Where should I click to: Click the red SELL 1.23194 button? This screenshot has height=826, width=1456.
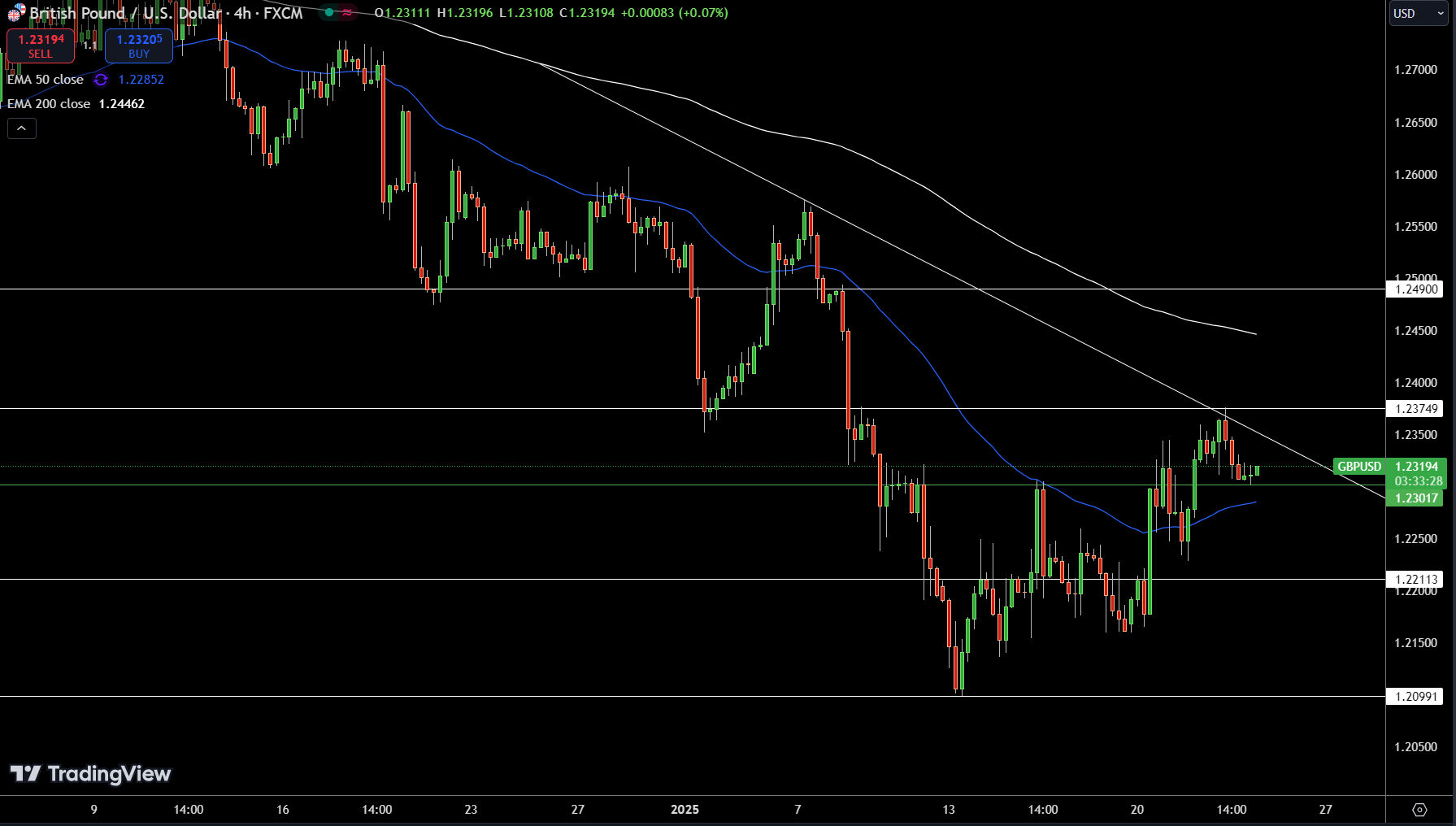(x=41, y=46)
